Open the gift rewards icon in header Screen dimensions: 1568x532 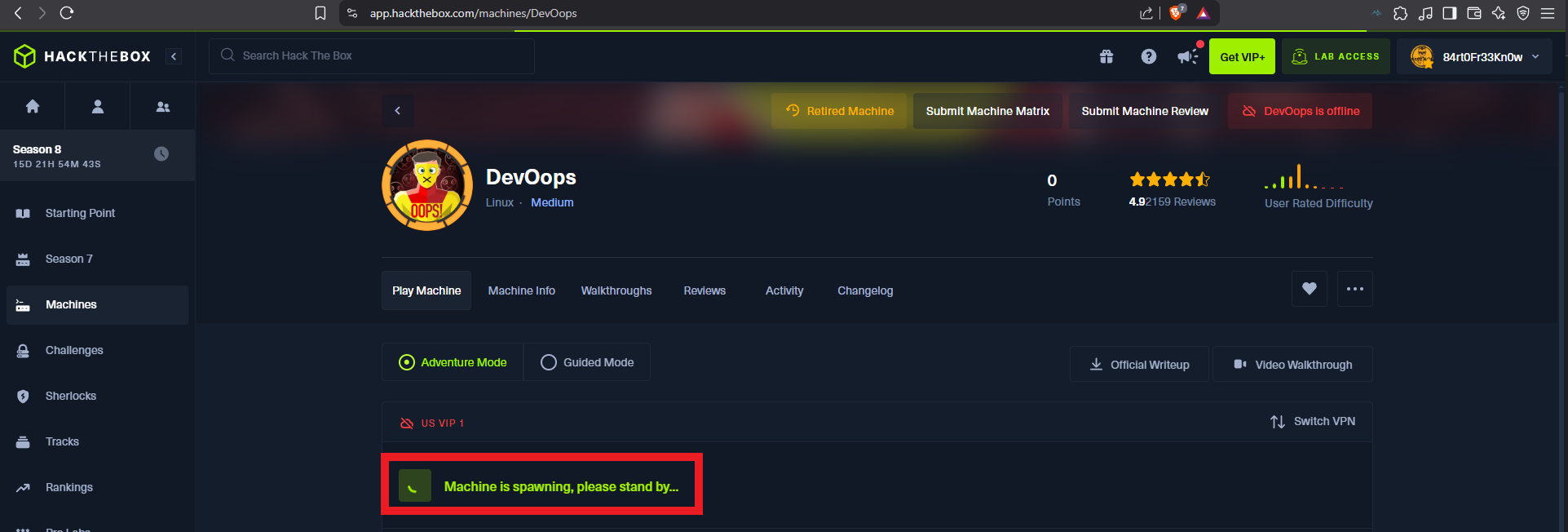pyautogui.click(x=1106, y=56)
